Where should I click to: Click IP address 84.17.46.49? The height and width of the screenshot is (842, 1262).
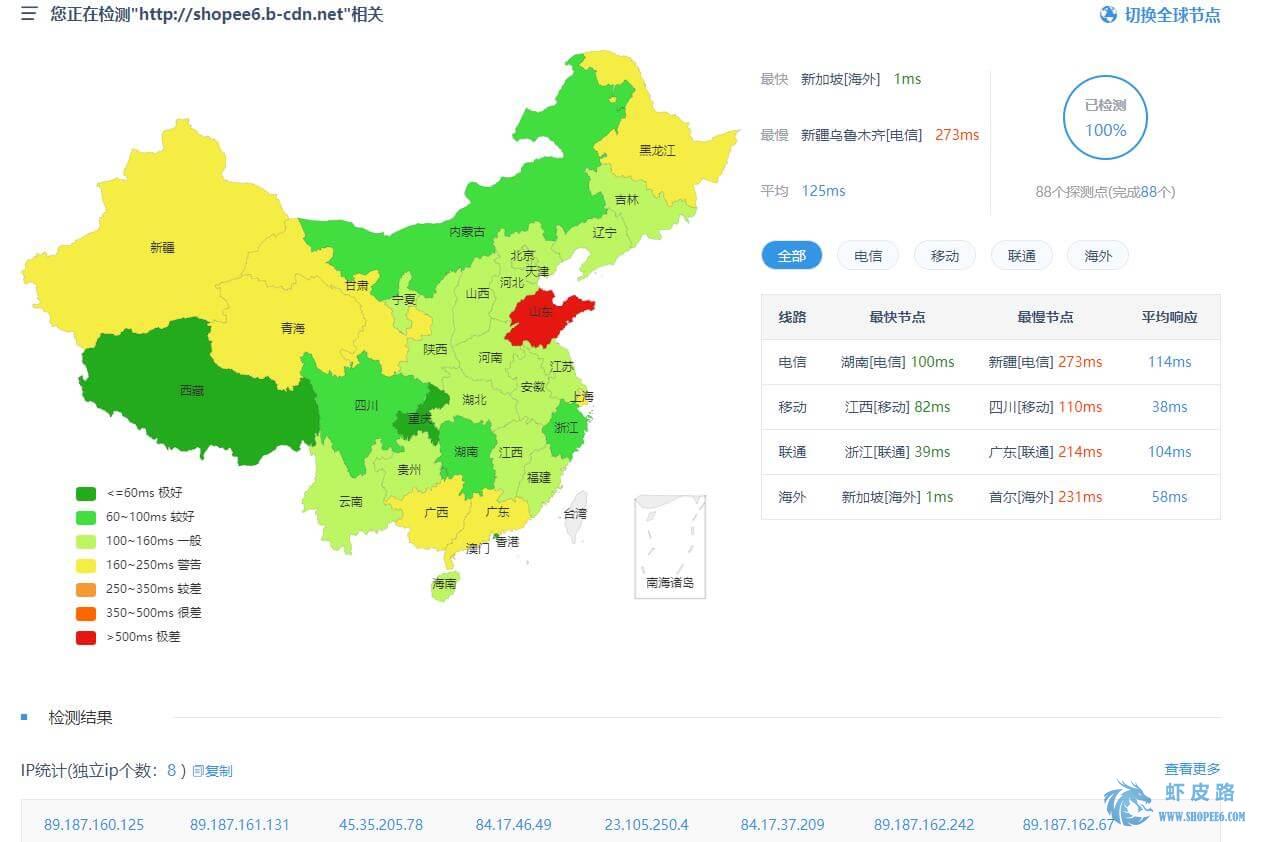tap(513, 825)
